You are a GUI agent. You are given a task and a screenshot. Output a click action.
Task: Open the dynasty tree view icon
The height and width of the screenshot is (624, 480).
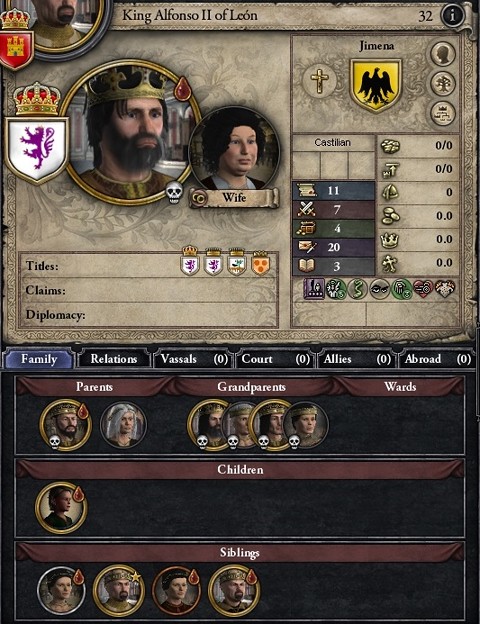click(443, 83)
